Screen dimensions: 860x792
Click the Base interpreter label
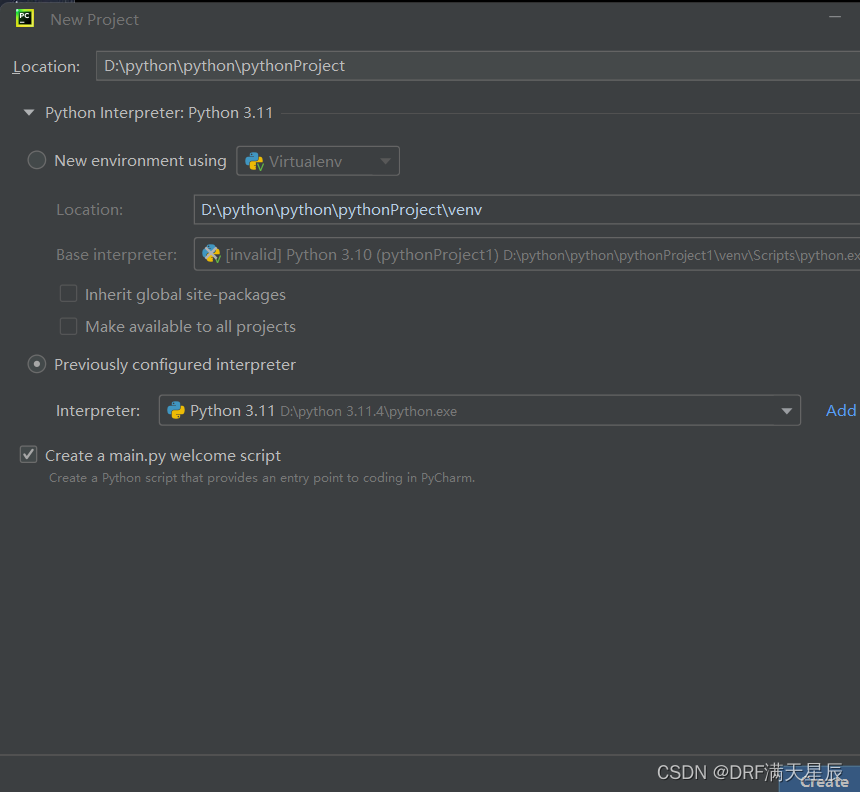[116, 254]
